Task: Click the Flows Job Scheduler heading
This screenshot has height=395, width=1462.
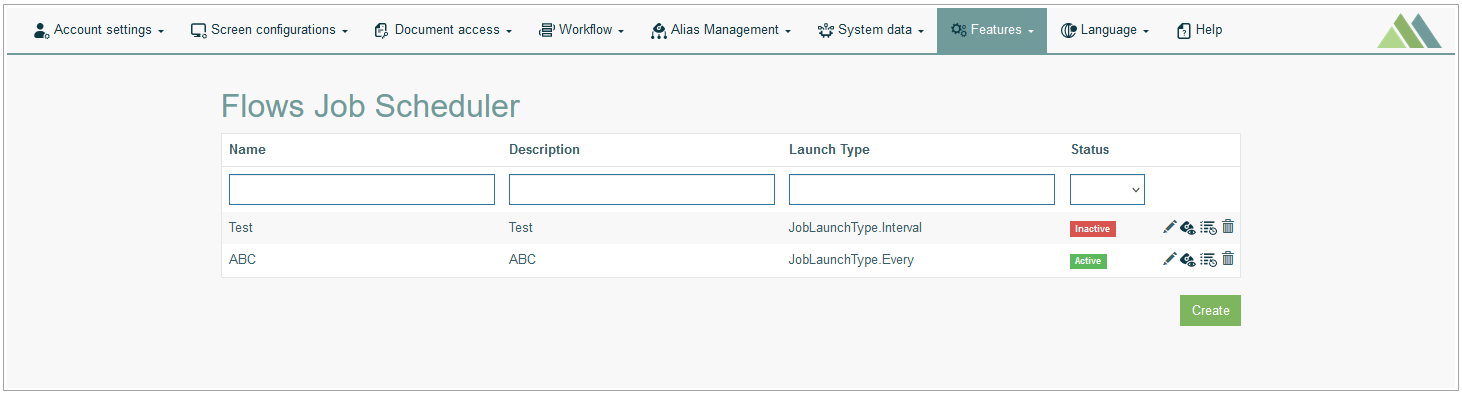Action: pos(370,106)
